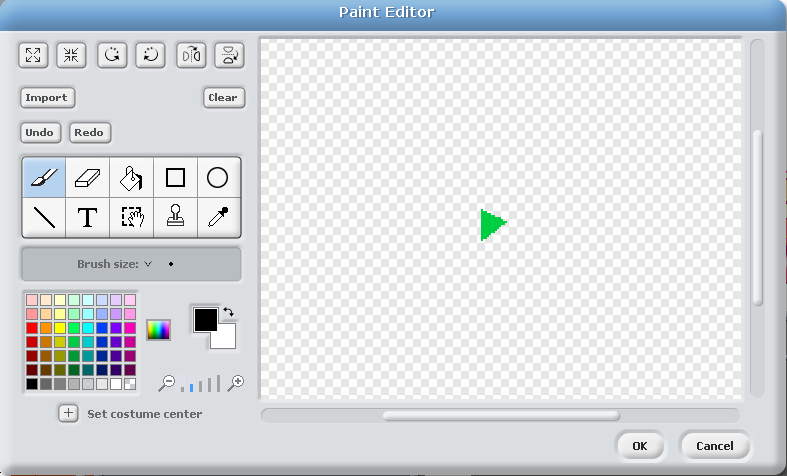Screen dimensions: 787x476
Task: Pick the red swatch in palette
Action: pos(32,328)
